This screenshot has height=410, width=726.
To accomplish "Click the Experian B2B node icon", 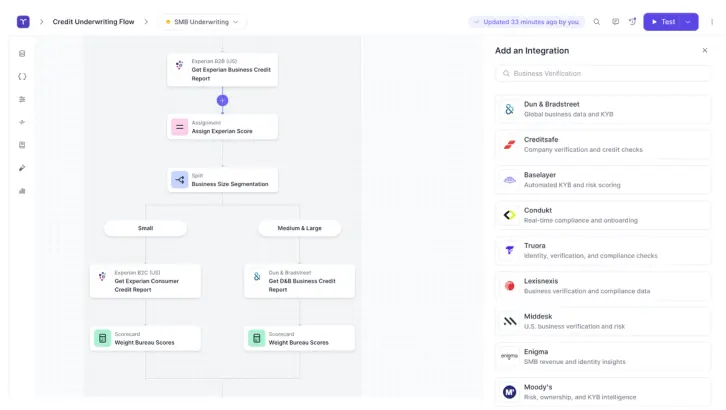I will click(180, 65).
